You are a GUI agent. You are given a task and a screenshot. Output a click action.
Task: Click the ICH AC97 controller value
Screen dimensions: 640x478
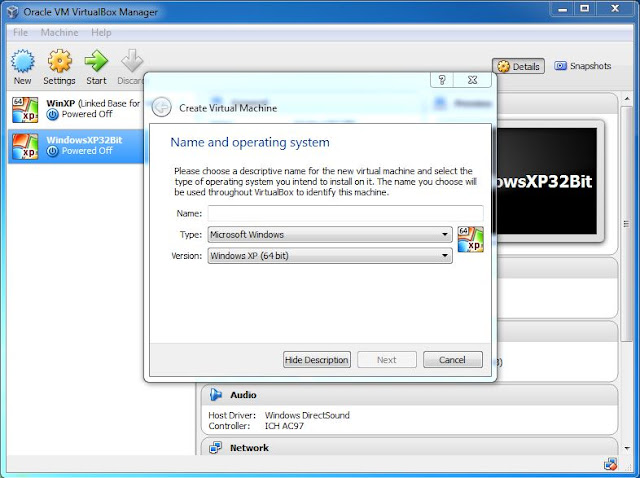(284, 426)
